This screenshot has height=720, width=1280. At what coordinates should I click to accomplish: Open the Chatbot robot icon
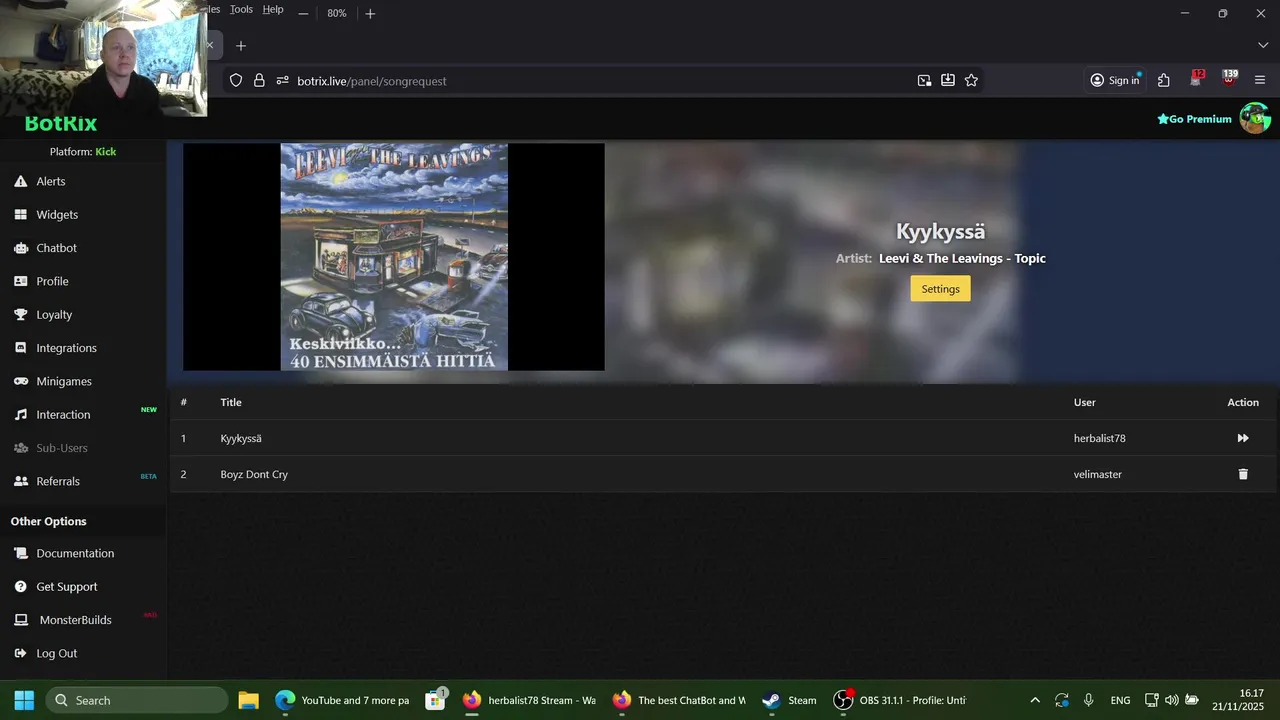click(x=20, y=248)
